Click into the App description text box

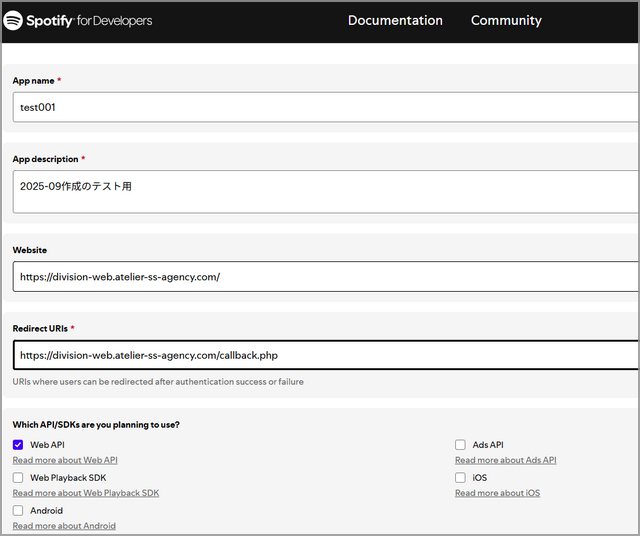pyautogui.click(x=320, y=190)
